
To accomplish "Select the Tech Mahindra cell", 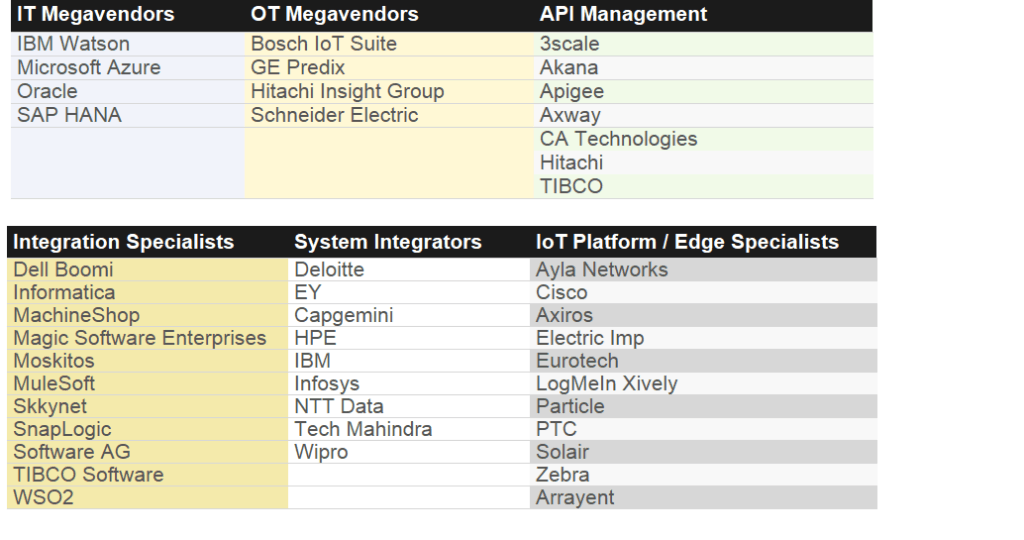I will click(x=363, y=429).
